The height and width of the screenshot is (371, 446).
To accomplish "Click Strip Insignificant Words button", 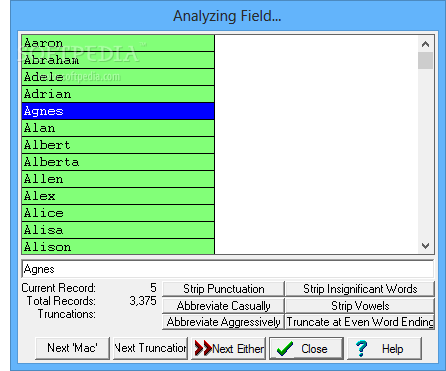I will click(360, 289).
